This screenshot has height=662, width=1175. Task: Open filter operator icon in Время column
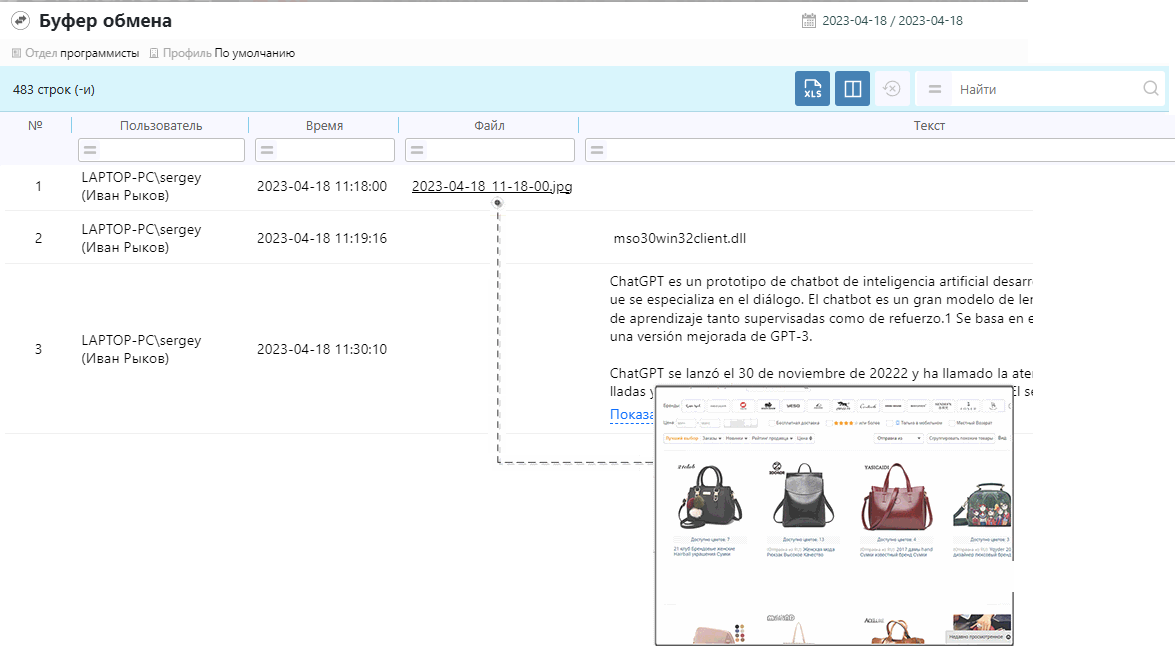coord(266,150)
